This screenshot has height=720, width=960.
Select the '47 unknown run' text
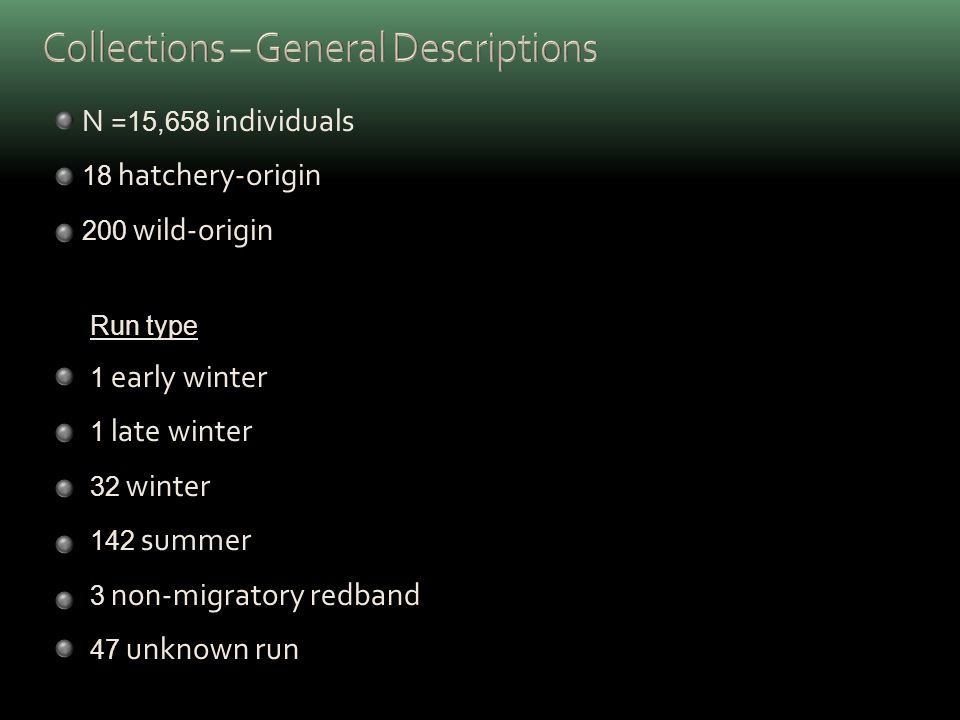(x=194, y=650)
